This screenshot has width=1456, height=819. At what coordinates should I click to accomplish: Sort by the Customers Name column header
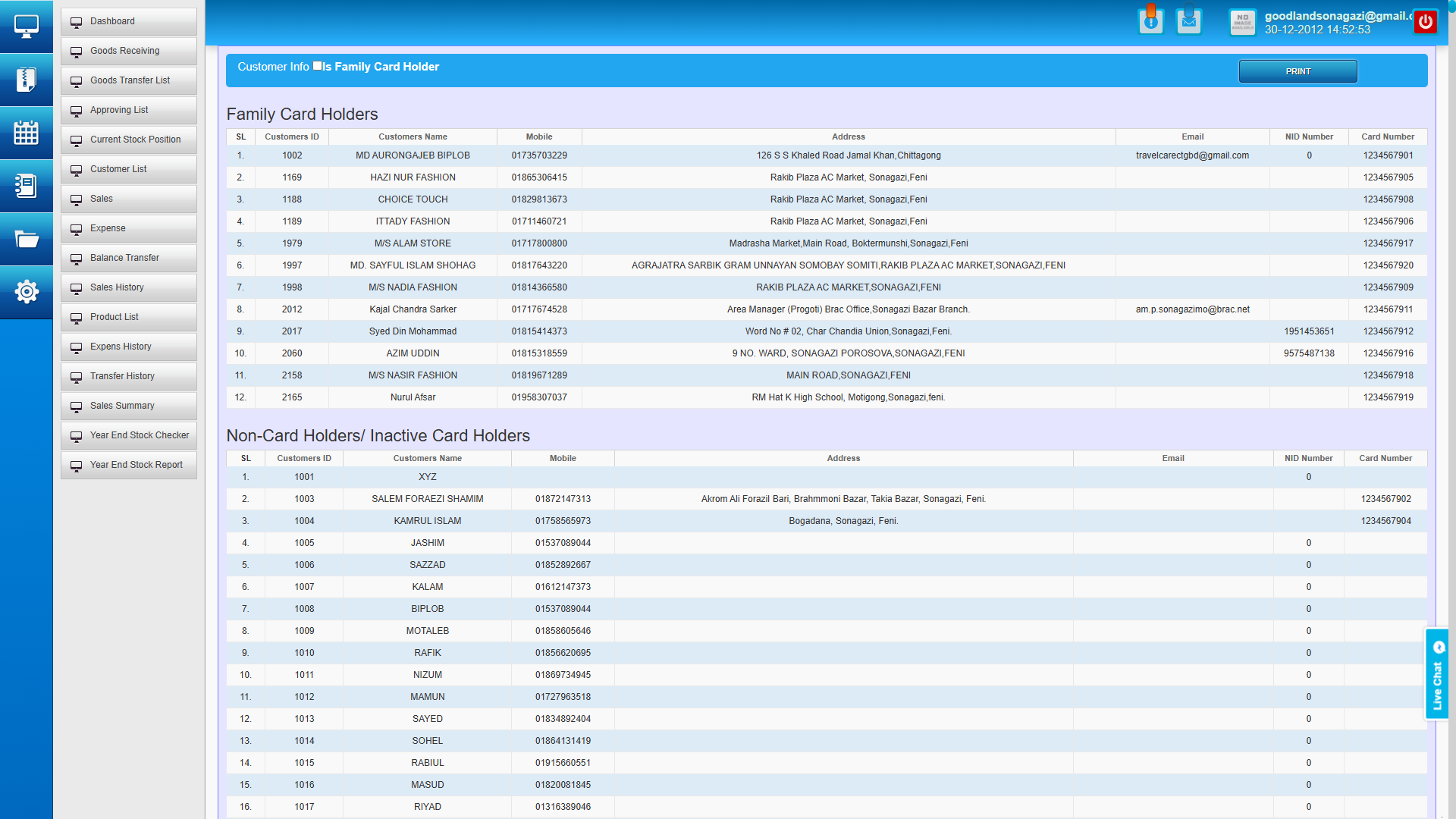click(413, 136)
